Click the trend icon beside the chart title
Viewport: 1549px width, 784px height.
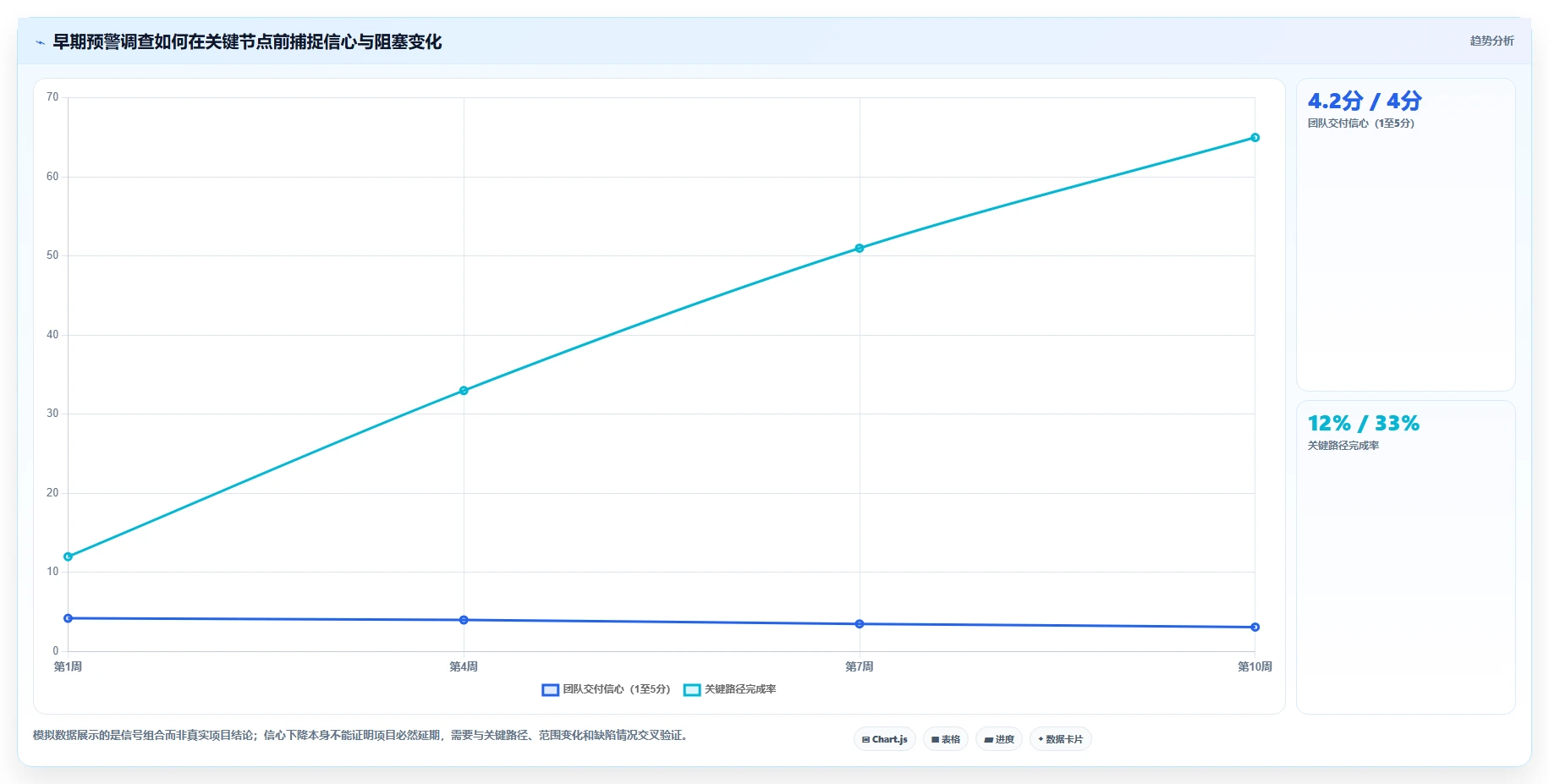(40, 42)
